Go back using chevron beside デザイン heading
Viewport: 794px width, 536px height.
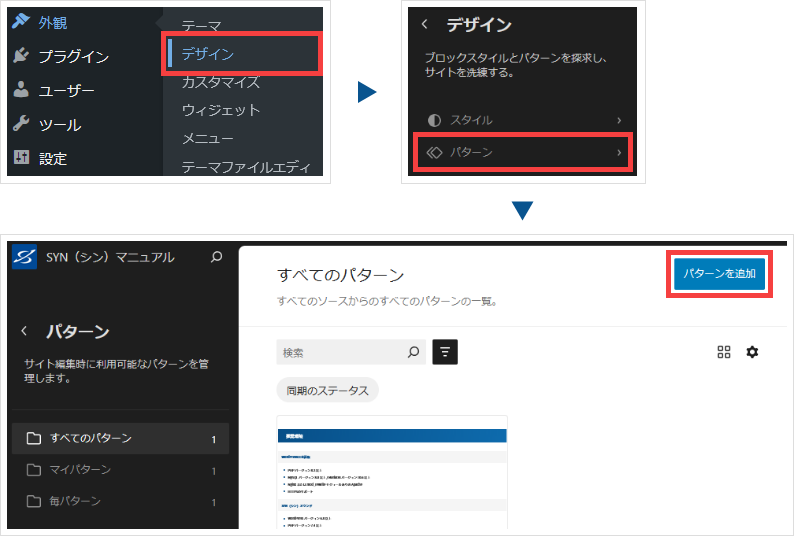click(x=424, y=24)
